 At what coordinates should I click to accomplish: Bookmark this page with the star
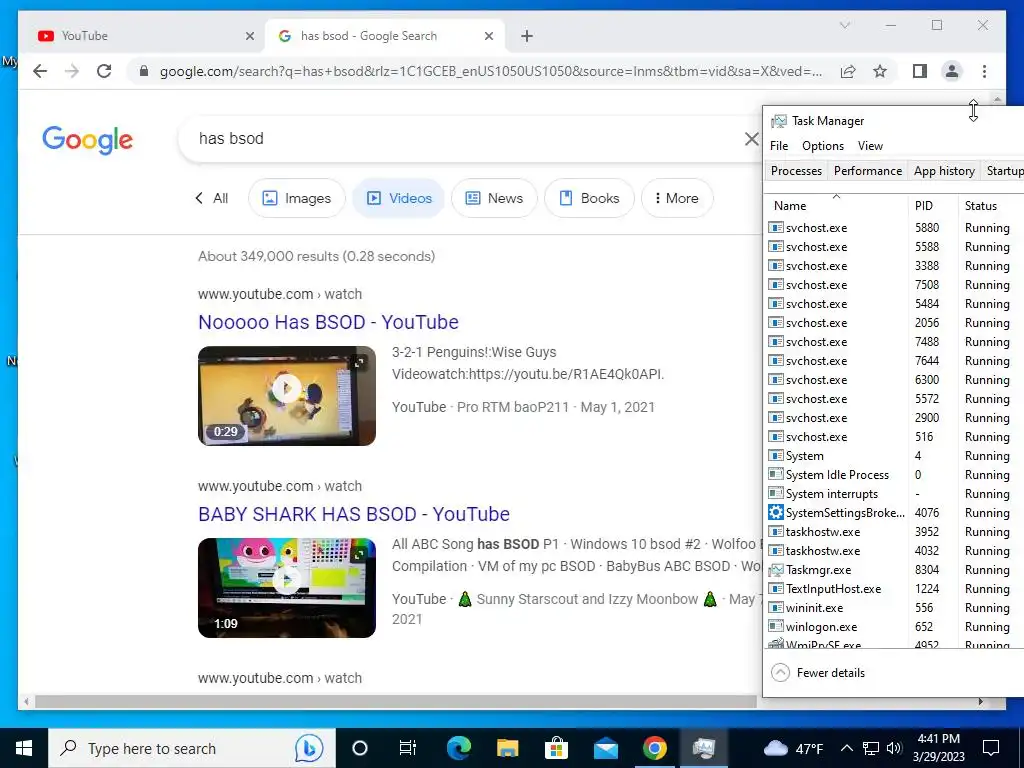point(880,71)
